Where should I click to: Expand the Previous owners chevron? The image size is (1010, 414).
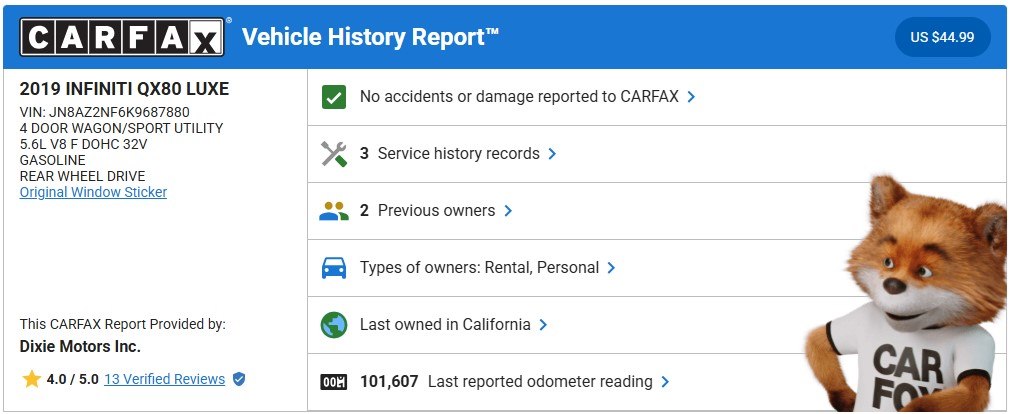[508, 211]
